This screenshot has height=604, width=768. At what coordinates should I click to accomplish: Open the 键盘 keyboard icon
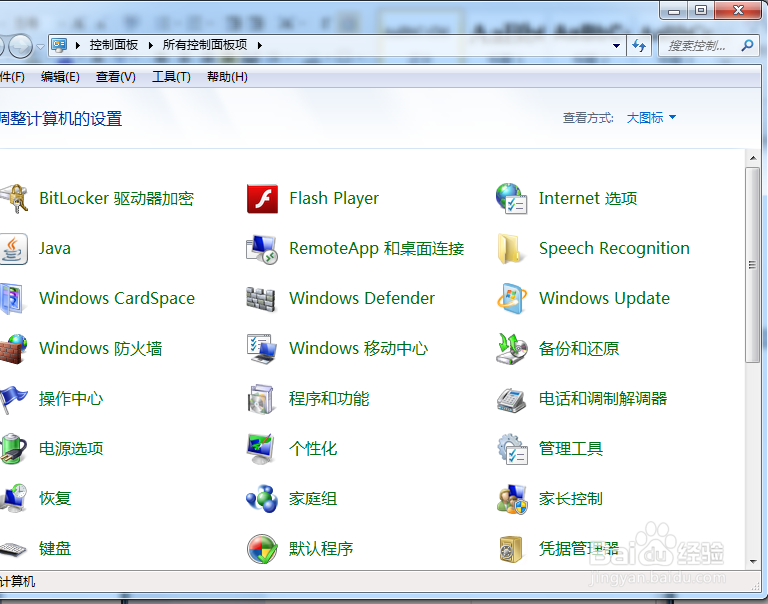click(x=13, y=549)
